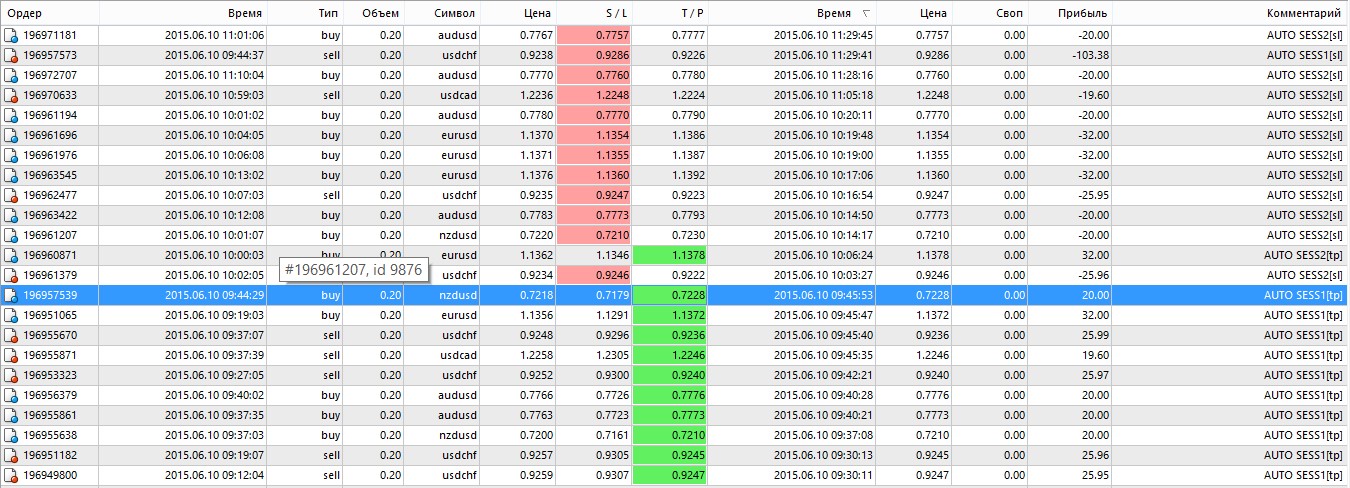The width and height of the screenshot is (1350, 488).
Task: Click red stop loss cell 0.9286
Action: click(594, 55)
